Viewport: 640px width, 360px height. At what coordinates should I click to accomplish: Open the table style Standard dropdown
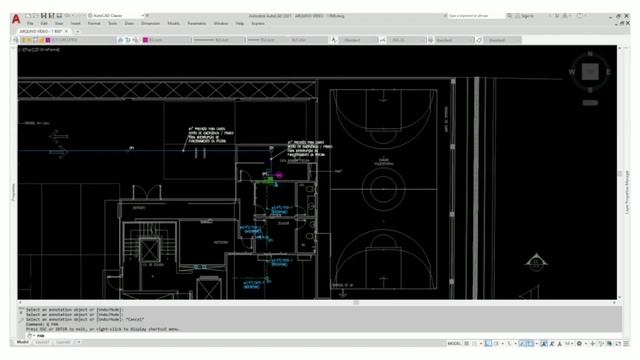[x=454, y=40]
